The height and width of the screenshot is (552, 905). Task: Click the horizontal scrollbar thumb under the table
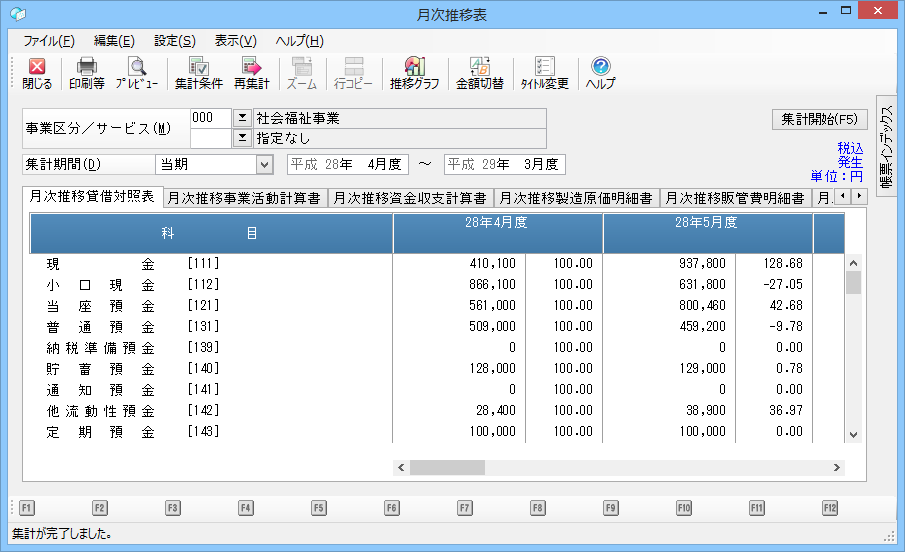[446, 468]
